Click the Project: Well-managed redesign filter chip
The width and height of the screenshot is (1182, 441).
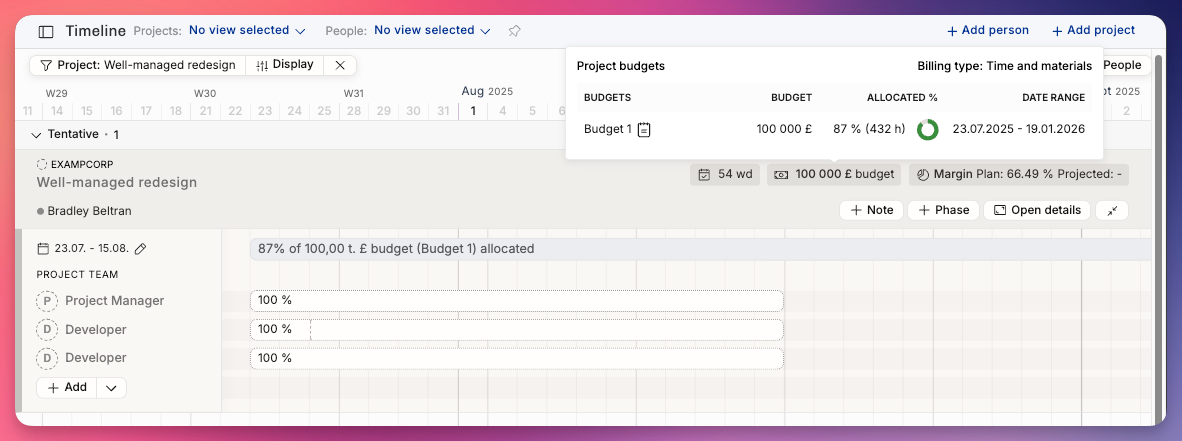[x=138, y=66]
